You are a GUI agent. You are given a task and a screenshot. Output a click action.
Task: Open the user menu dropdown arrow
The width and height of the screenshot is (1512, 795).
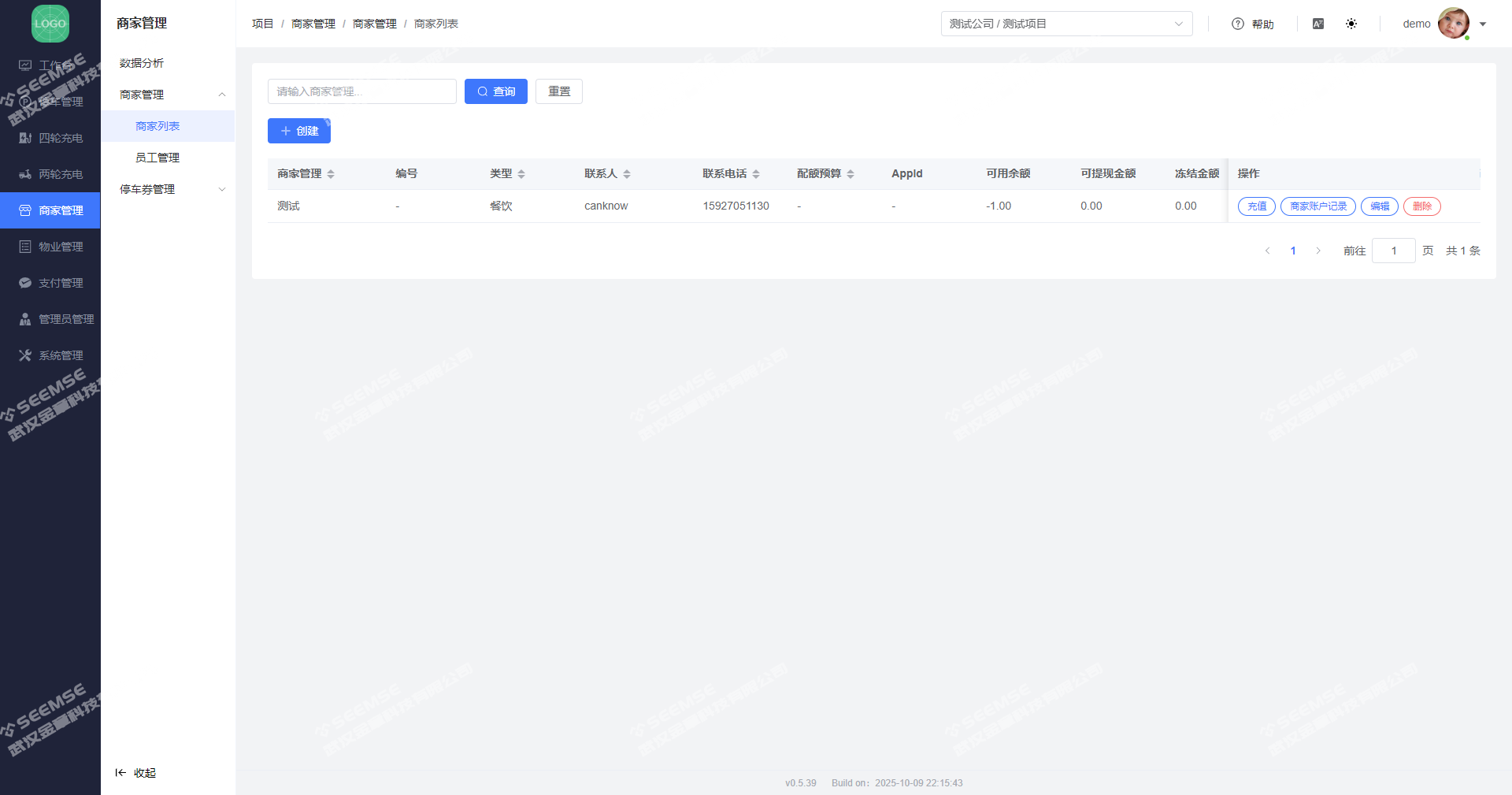point(1483,24)
